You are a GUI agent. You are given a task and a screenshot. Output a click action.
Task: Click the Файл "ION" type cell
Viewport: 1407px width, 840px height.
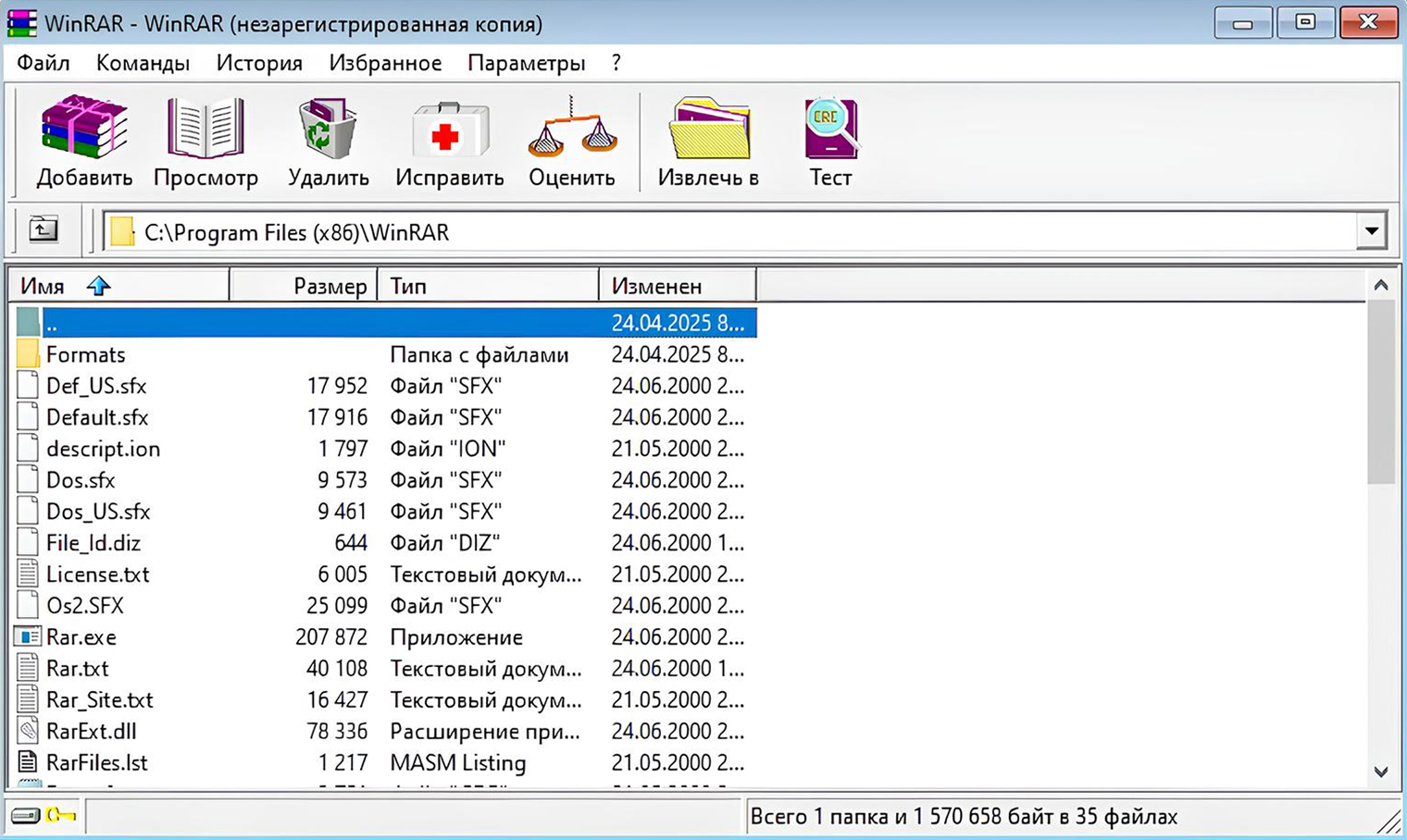[x=448, y=449]
